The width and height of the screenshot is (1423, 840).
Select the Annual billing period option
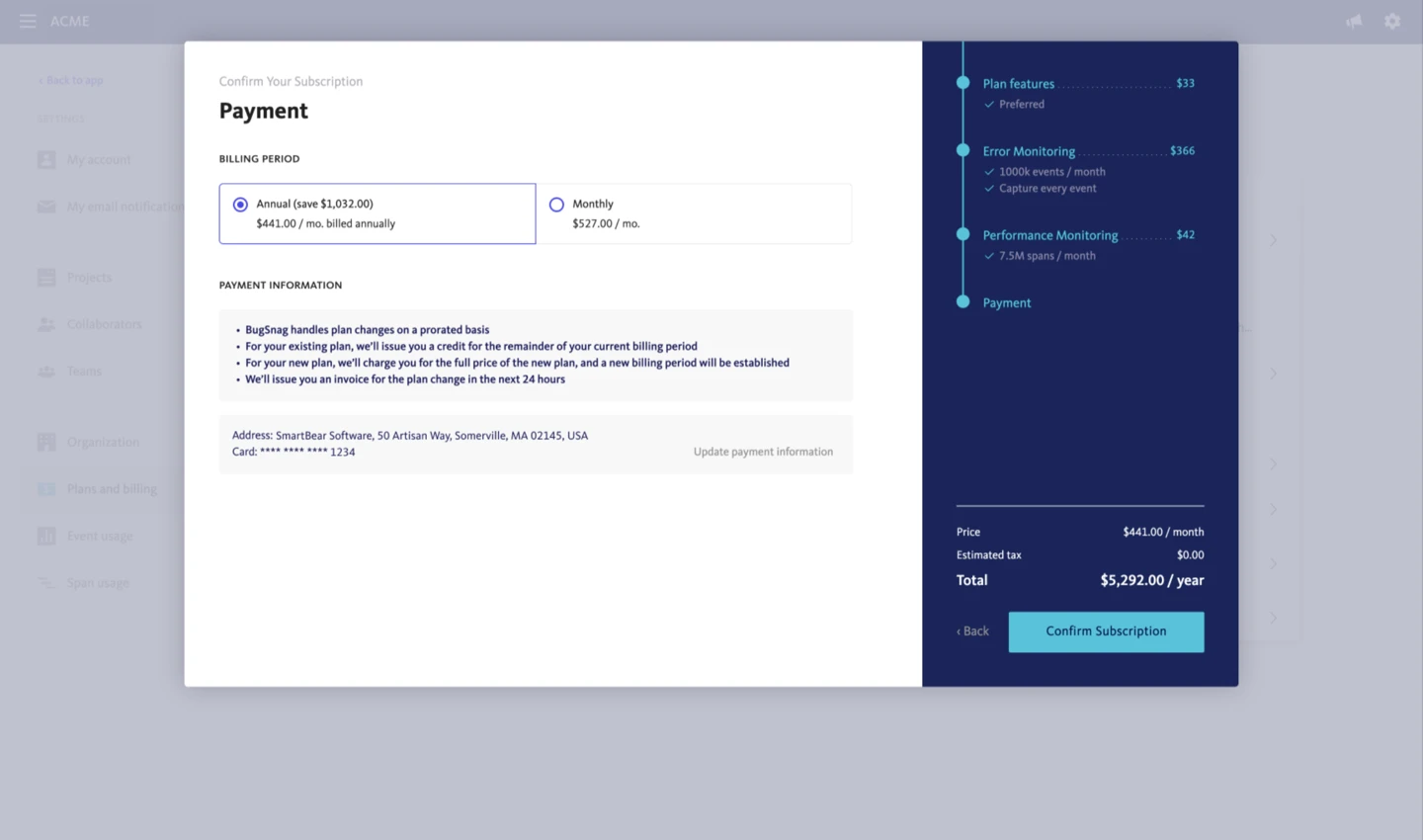(377, 213)
